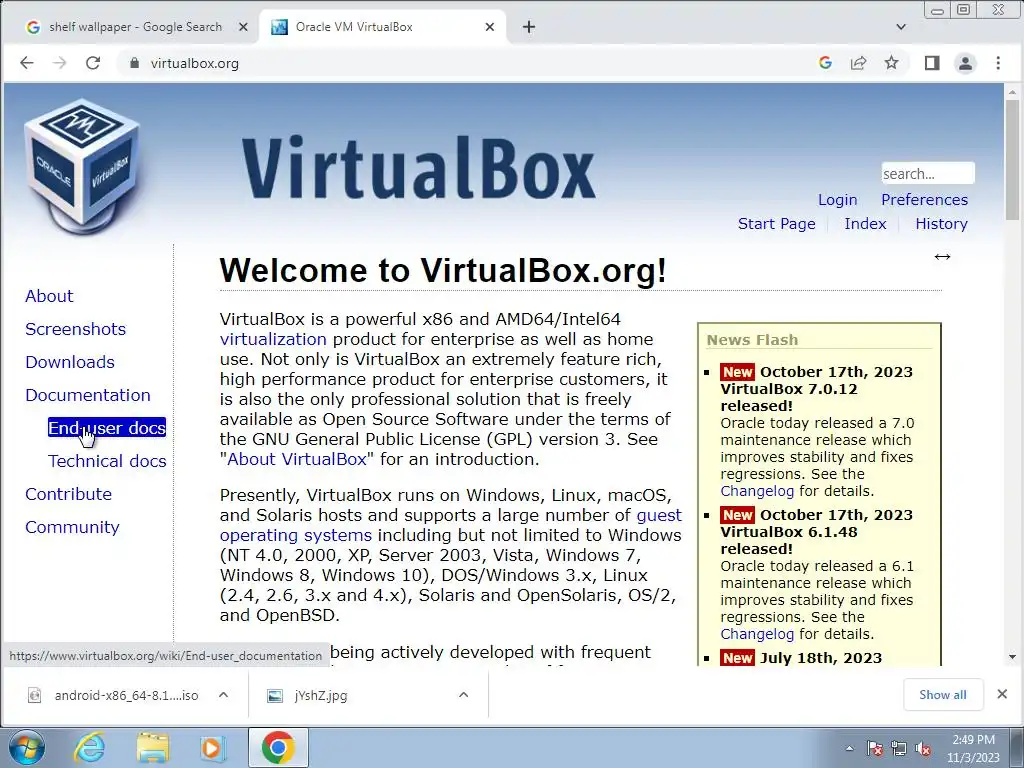Follow the guest operating systems link
The height and width of the screenshot is (768, 1024).
point(451,525)
